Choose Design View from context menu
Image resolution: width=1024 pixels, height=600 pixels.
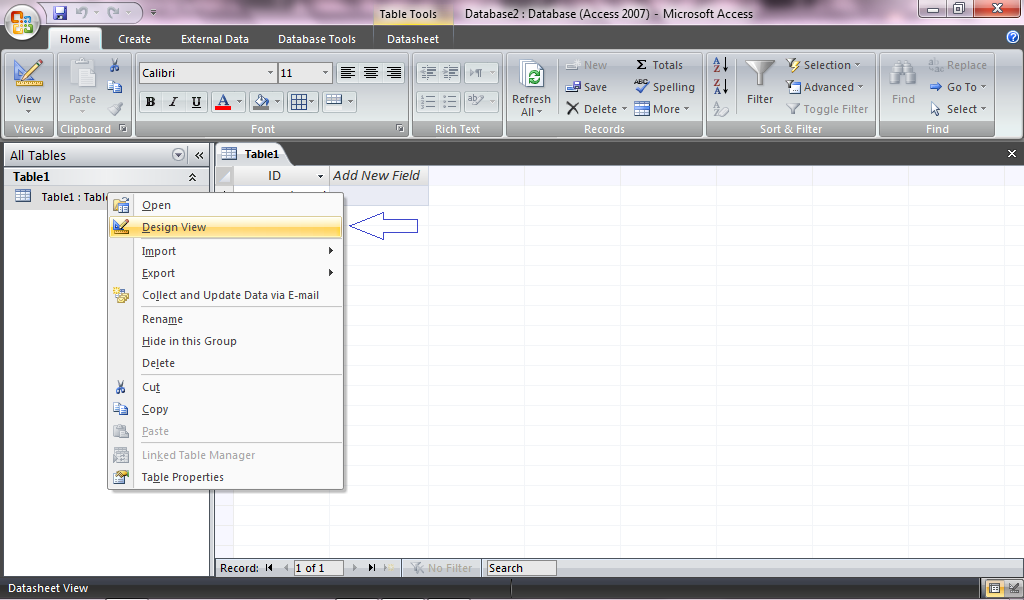(x=226, y=227)
